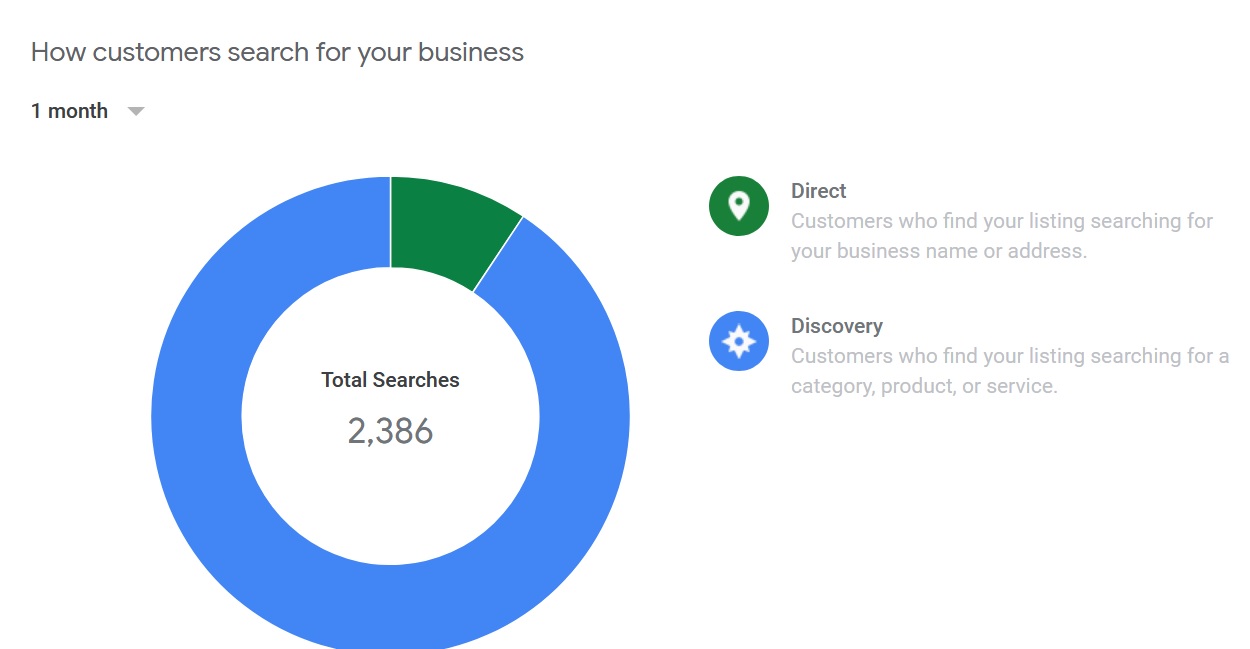Image resolution: width=1250 pixels, height=649 pixels.
Task: Click the white pin symbol inside the green circle
Action: [738, 205]
